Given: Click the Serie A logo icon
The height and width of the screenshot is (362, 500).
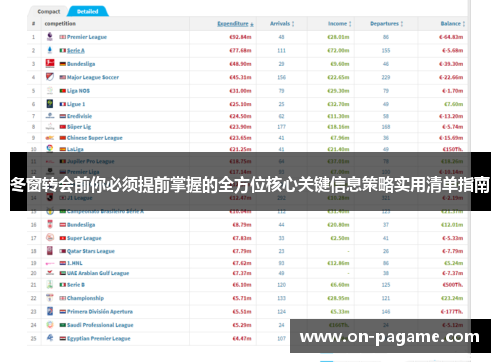Looking at the screenshot, I should [50, 50].
